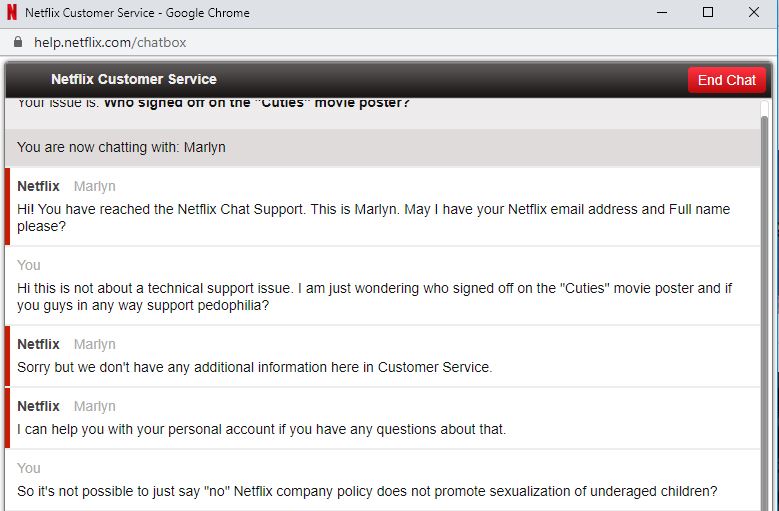Click the help.netflix.com/chatbox URL text
Viewport: 779px width, 511px height.
[x=110, y=42]
